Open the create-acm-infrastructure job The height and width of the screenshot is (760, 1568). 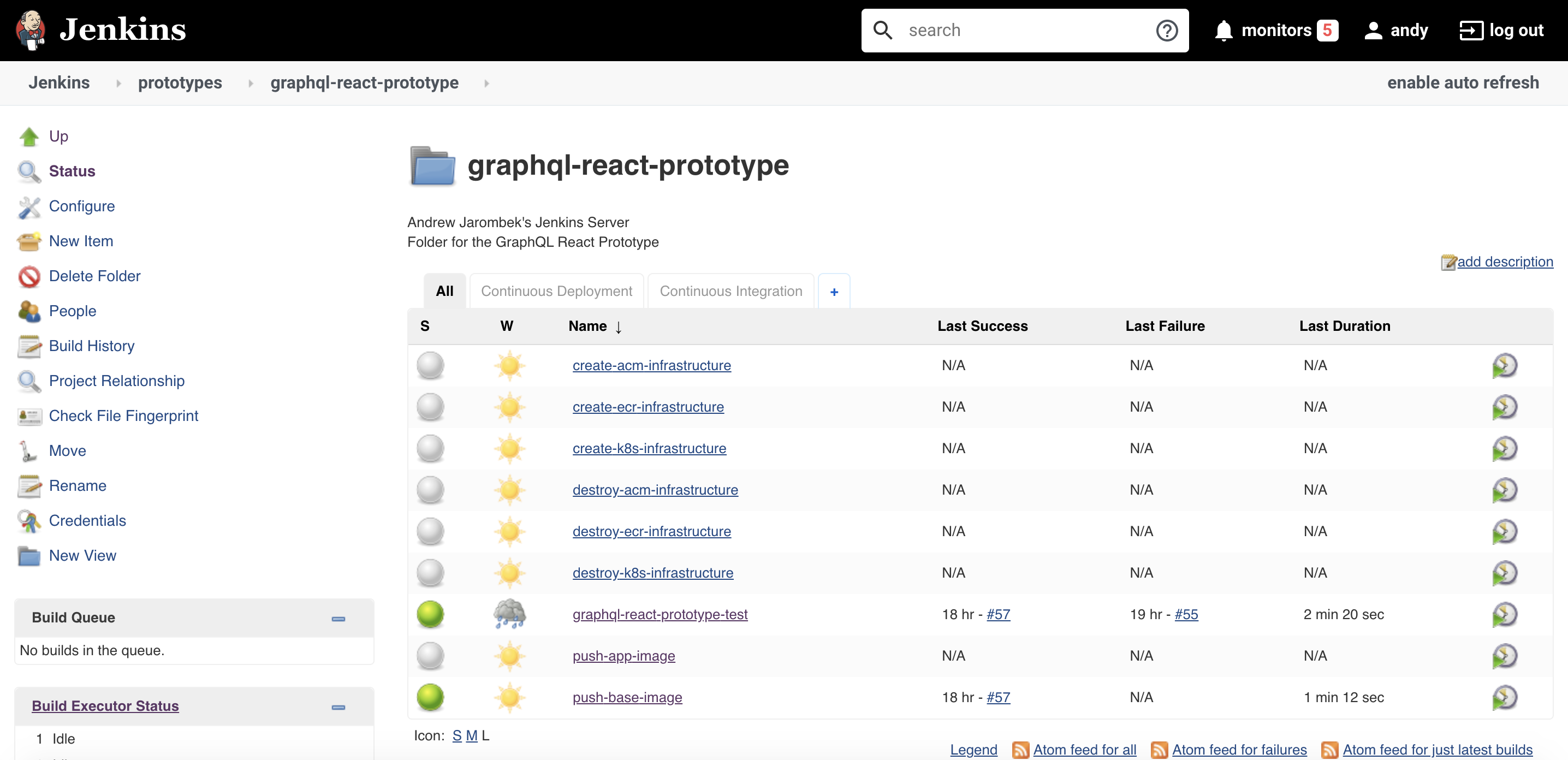pos(651,366)
